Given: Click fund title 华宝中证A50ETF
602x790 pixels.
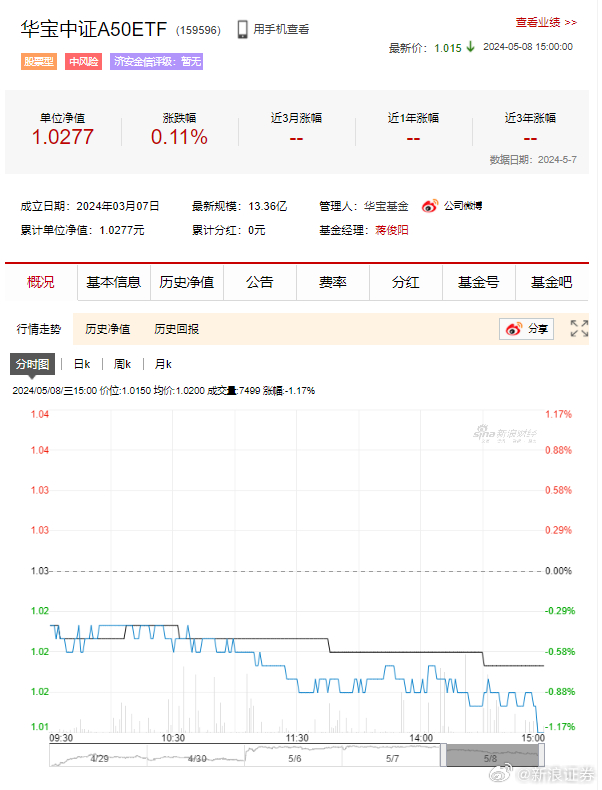Looking at the screenshot, I should tap(94, 29).
